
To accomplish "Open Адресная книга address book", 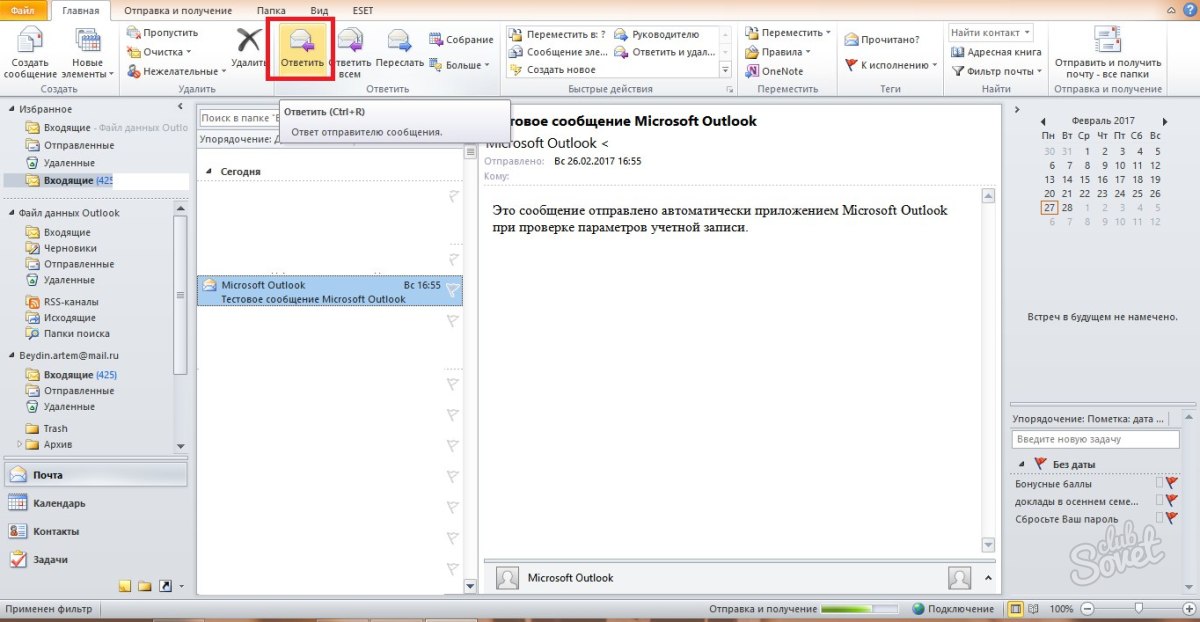I will pyautogui.click(x=997, y=52).
